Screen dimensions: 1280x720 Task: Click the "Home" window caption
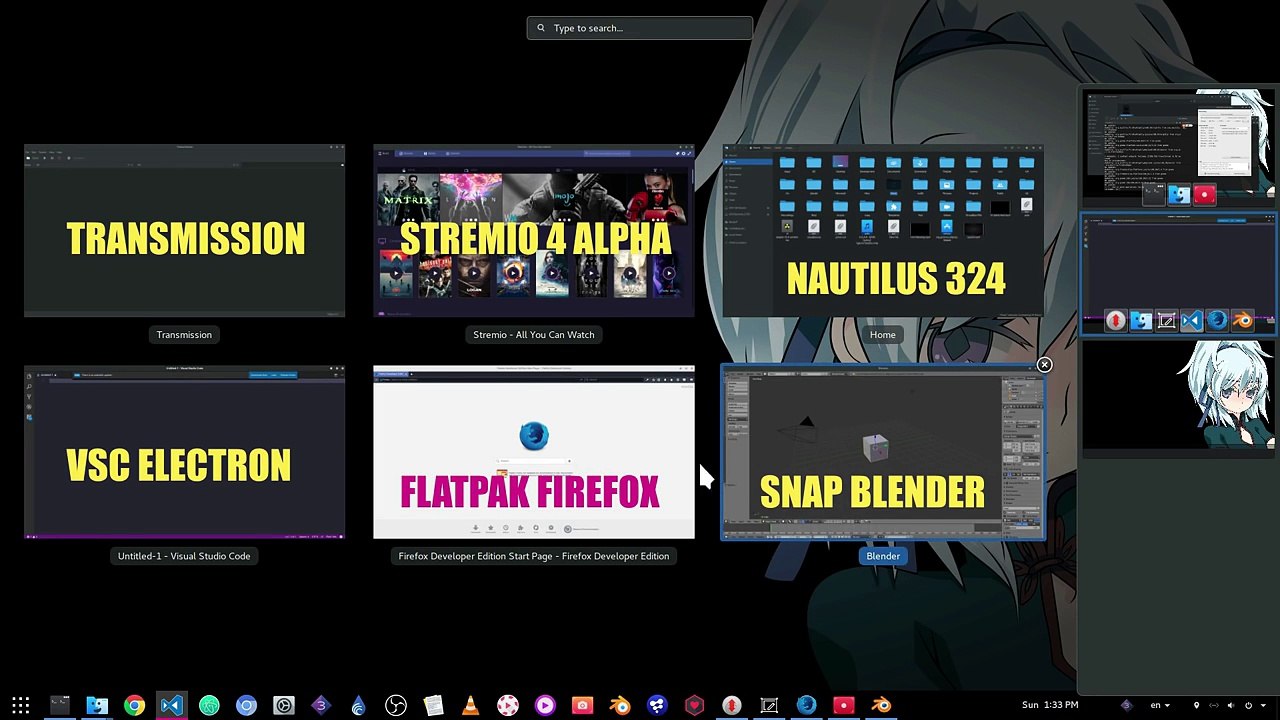tap(883, 335)
